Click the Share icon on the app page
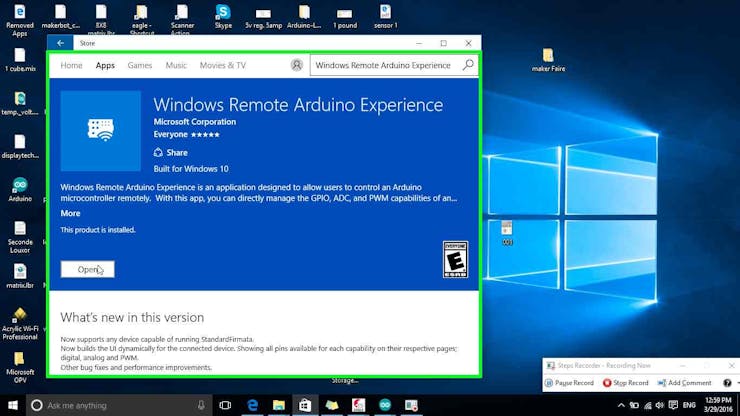 pos(158,153)
